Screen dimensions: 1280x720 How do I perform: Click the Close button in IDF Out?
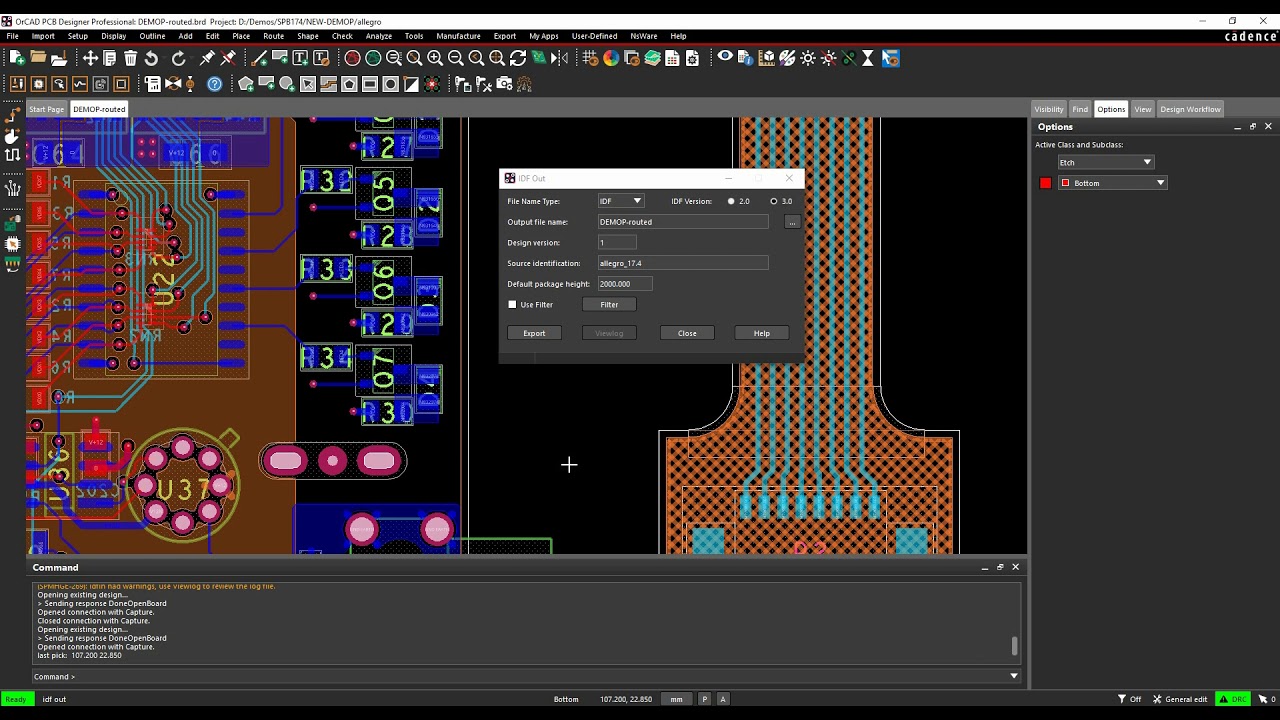click(687, 333)
